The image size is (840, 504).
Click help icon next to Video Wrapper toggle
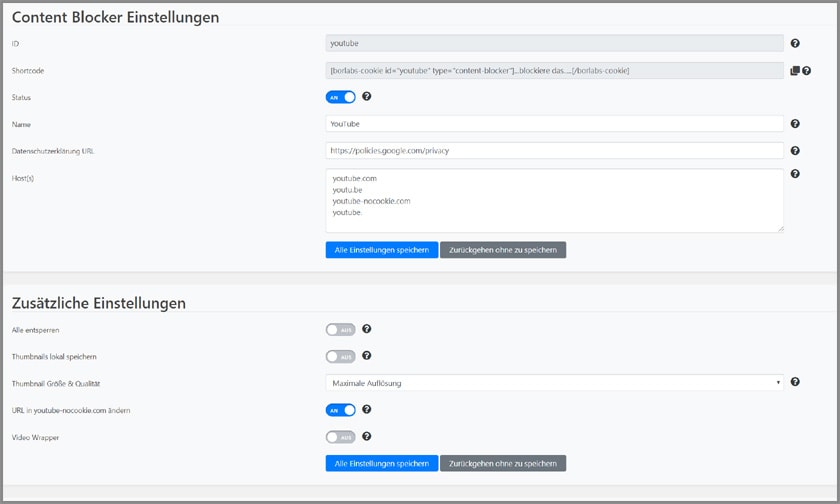click(x=367, y=437)
